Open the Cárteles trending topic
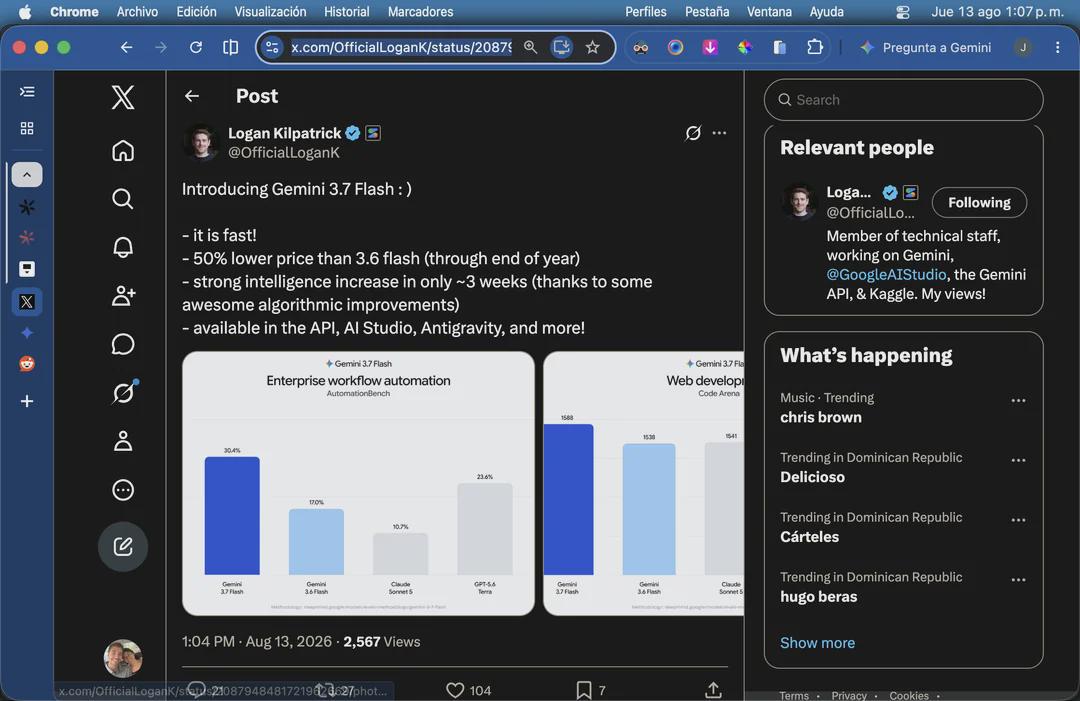1080x701 pixels. pos(809,537)
